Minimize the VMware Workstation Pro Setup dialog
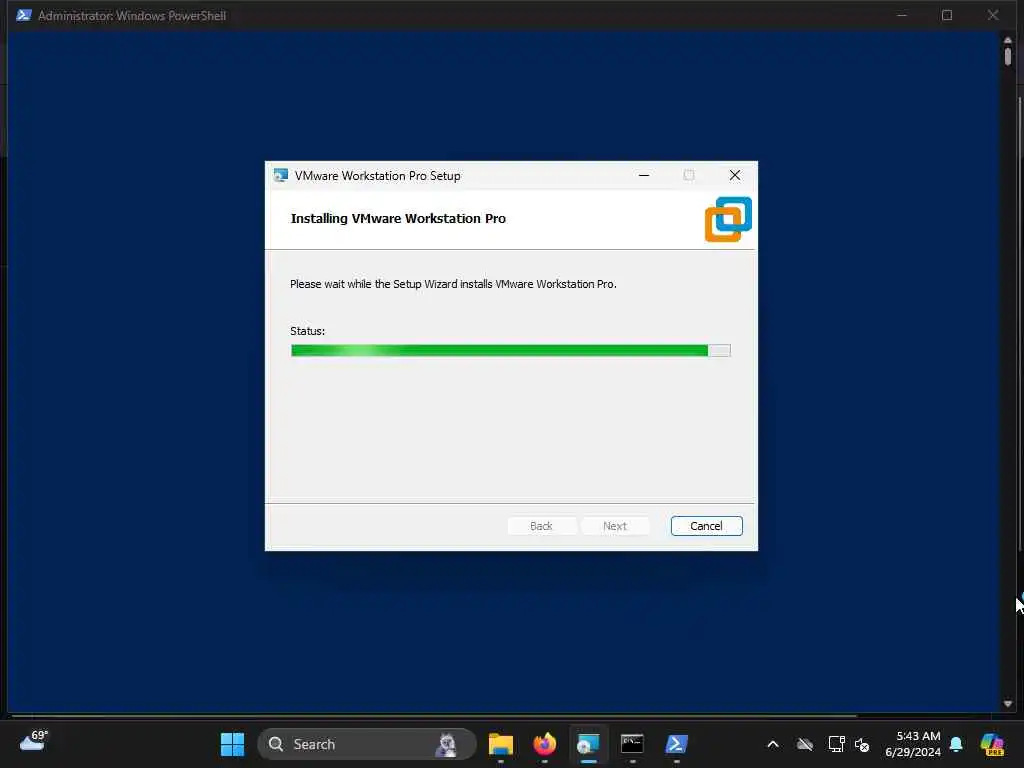 (x=644, y=175)
